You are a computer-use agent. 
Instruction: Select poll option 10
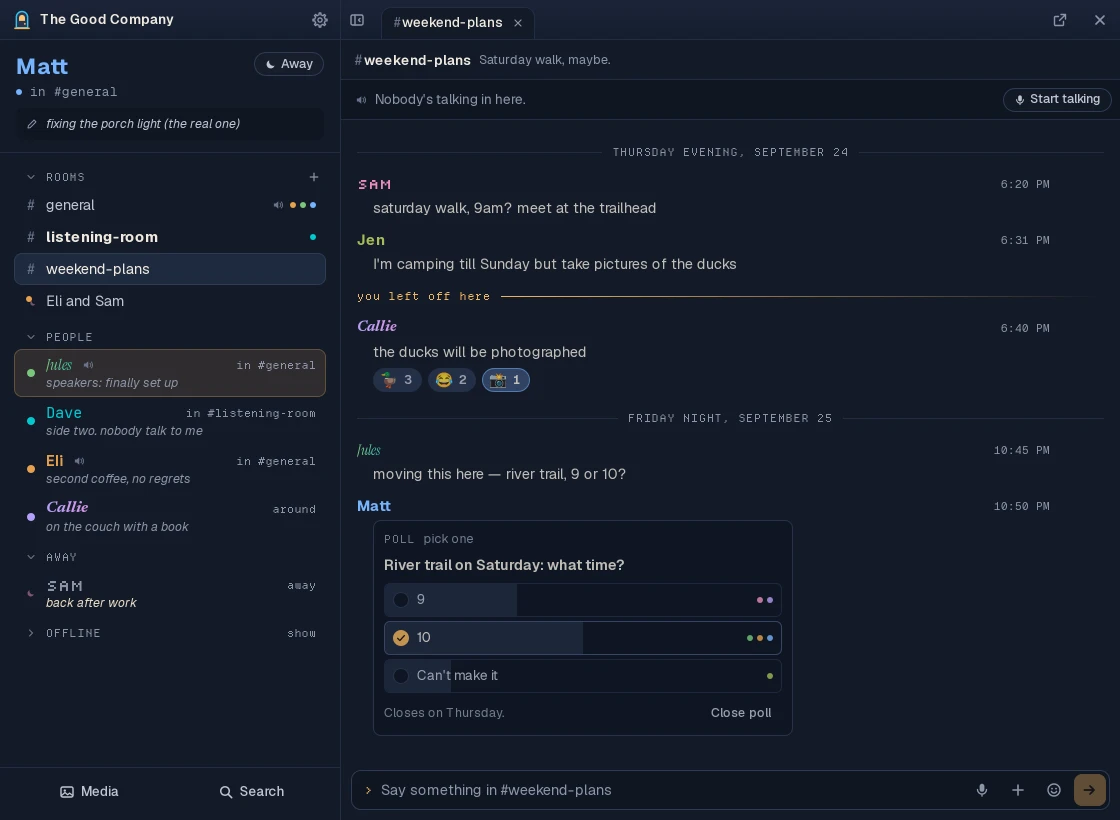[582, 638]
